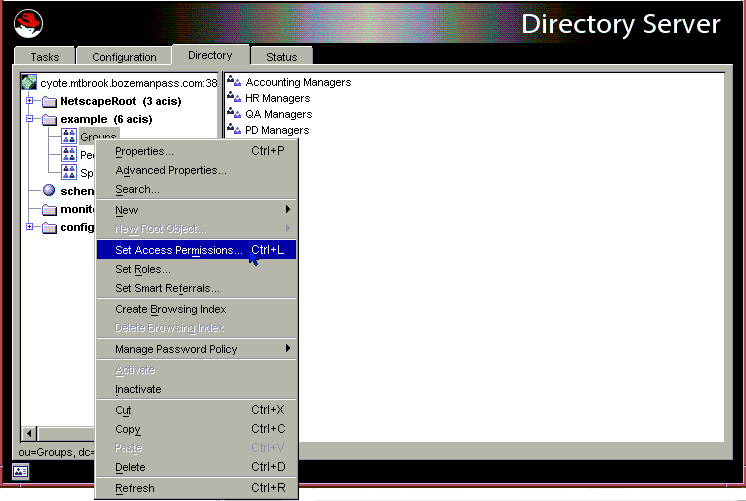Viewport: 746px width, 501px height.
Task: Click the config folder icon
Action: 49,227
